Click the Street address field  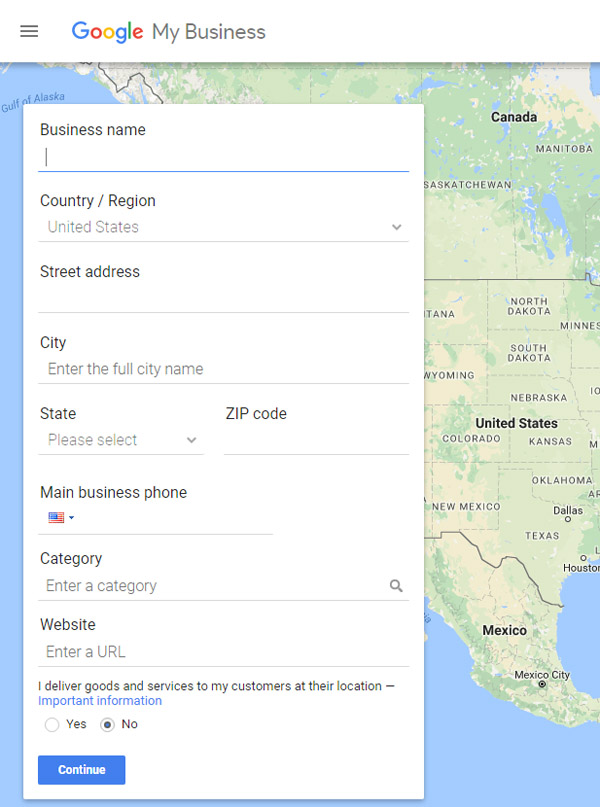click(223, 299)
